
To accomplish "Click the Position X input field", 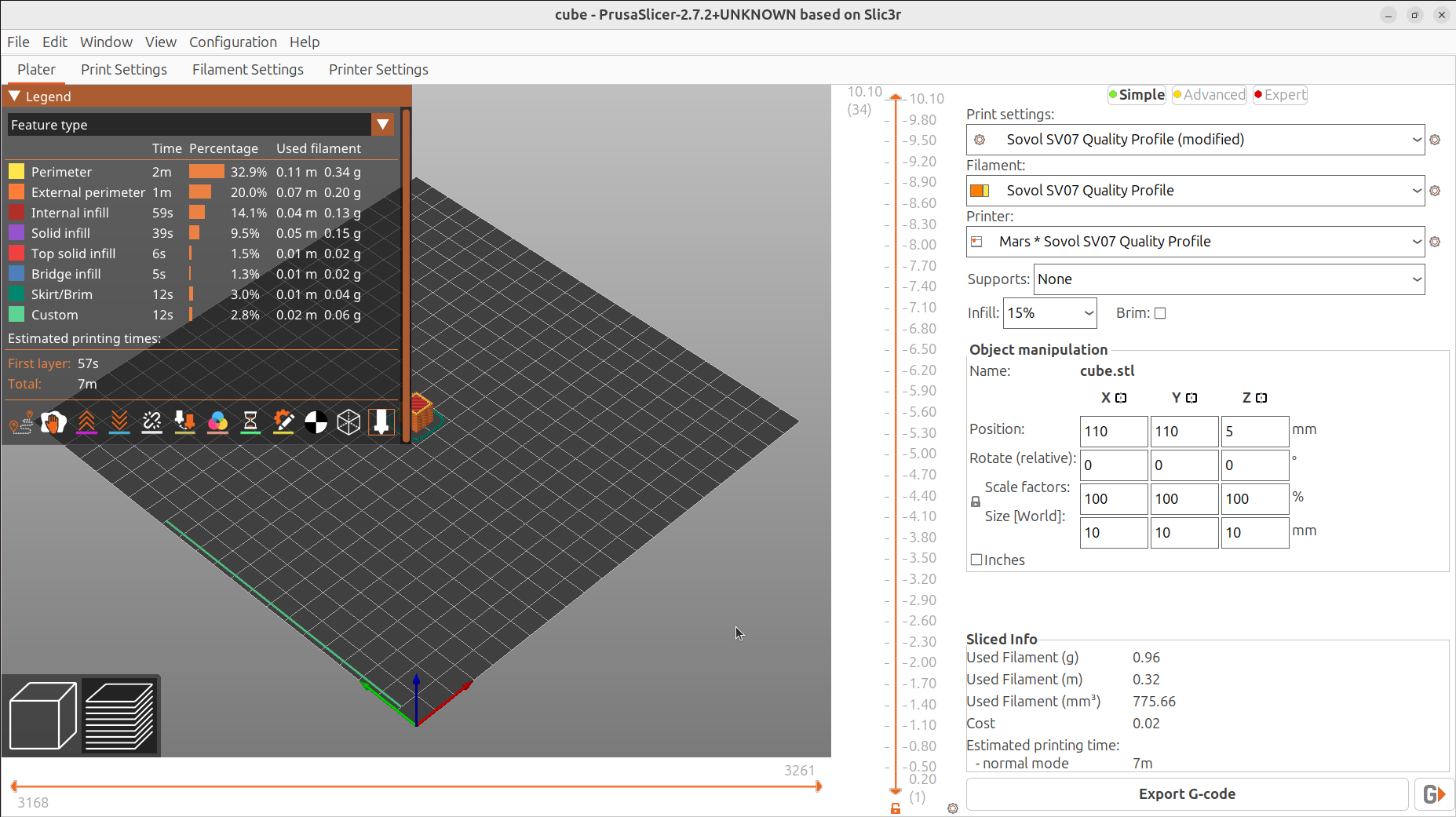I will pos(1113,432).
